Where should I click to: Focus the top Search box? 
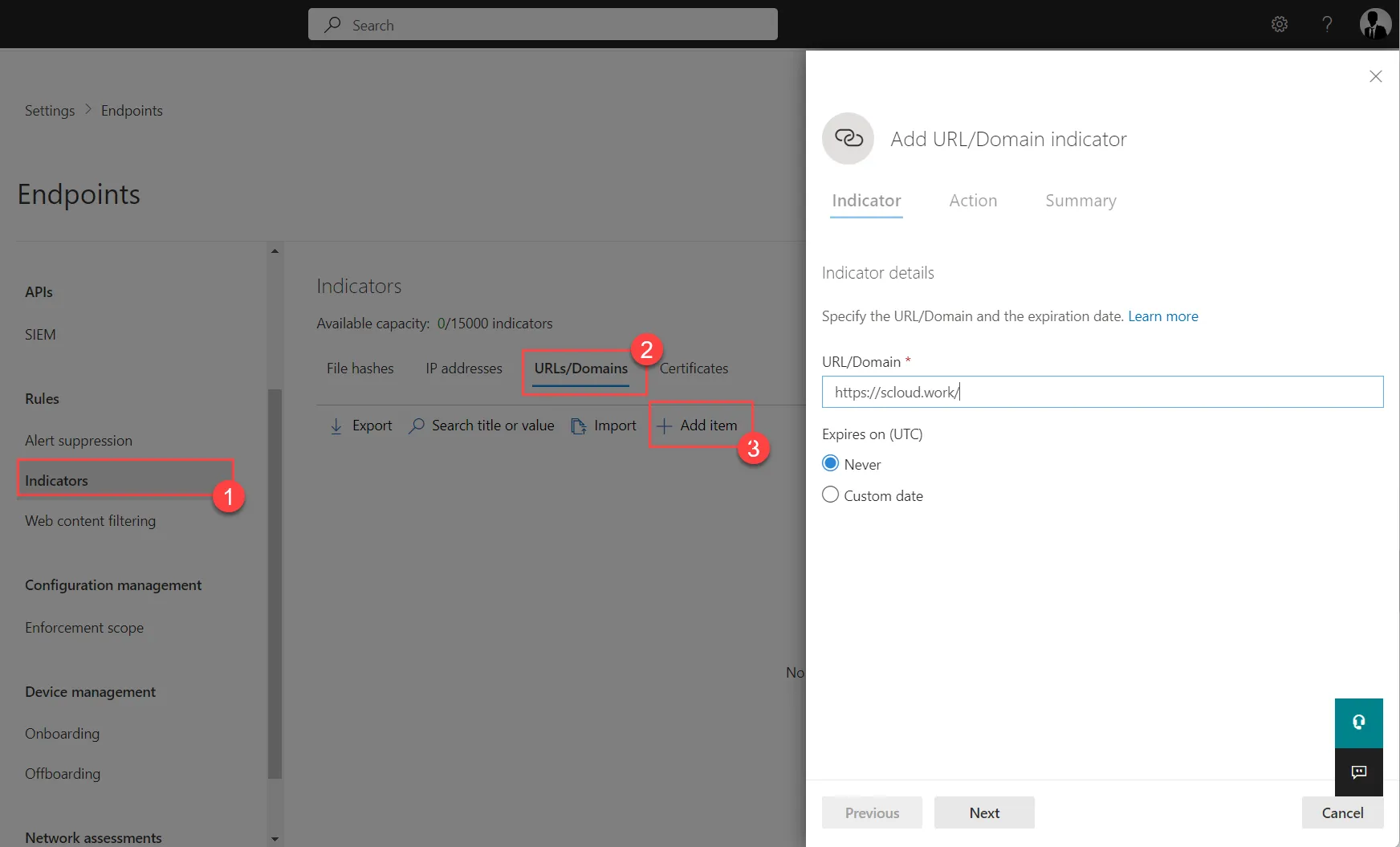(x=543, y=24)
